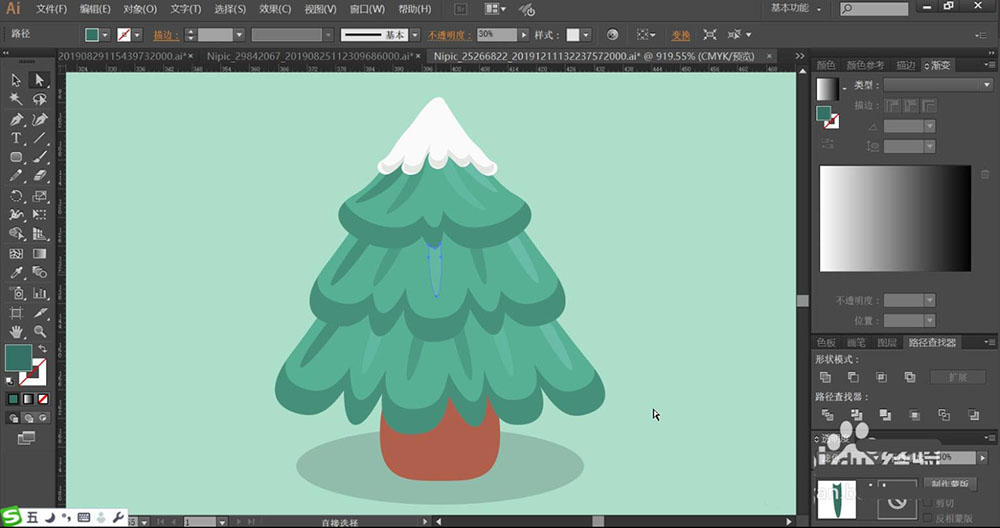1000x528 pixels.
Task: Select the Direct Selection tool
Action: [40, 80]
